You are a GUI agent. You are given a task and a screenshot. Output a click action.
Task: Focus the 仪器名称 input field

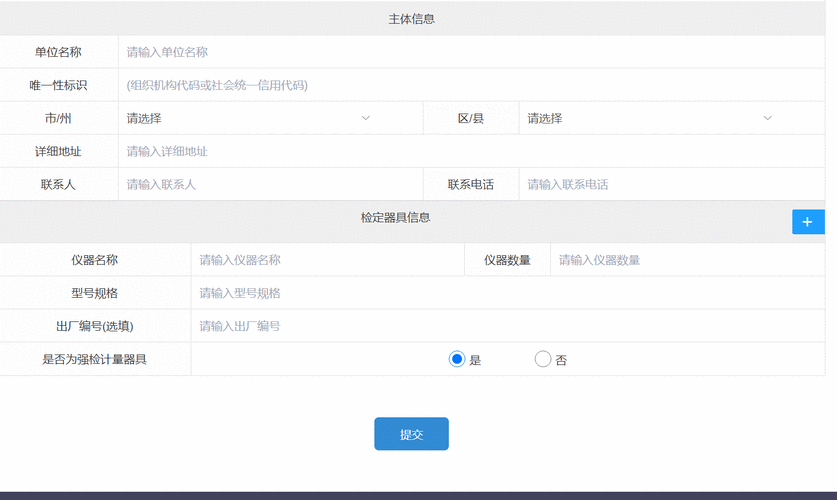click(x=328, y=260)
